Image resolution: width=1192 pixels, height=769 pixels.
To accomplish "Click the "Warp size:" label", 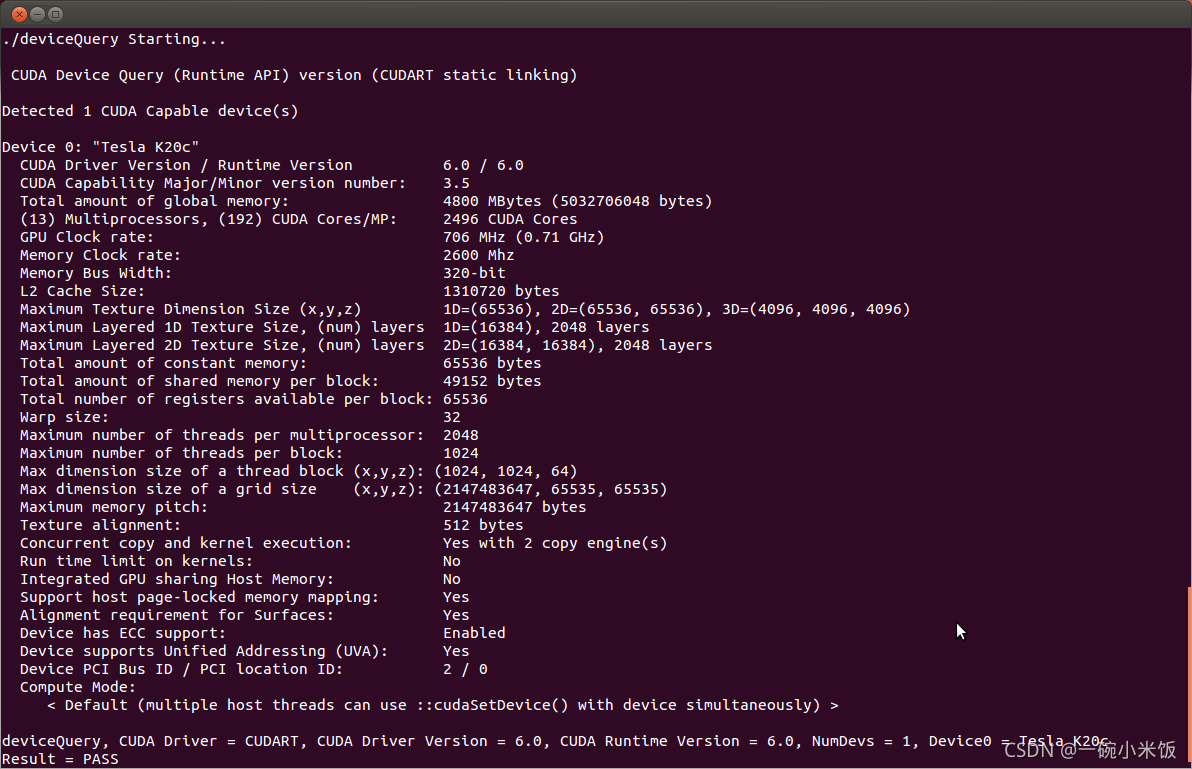I will [x=64, y=417].
